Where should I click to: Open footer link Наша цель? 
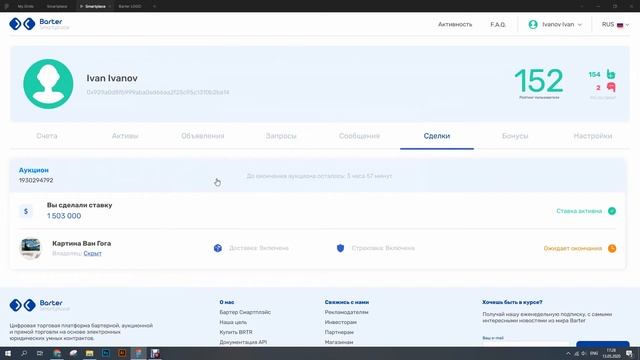pos(233,322)
